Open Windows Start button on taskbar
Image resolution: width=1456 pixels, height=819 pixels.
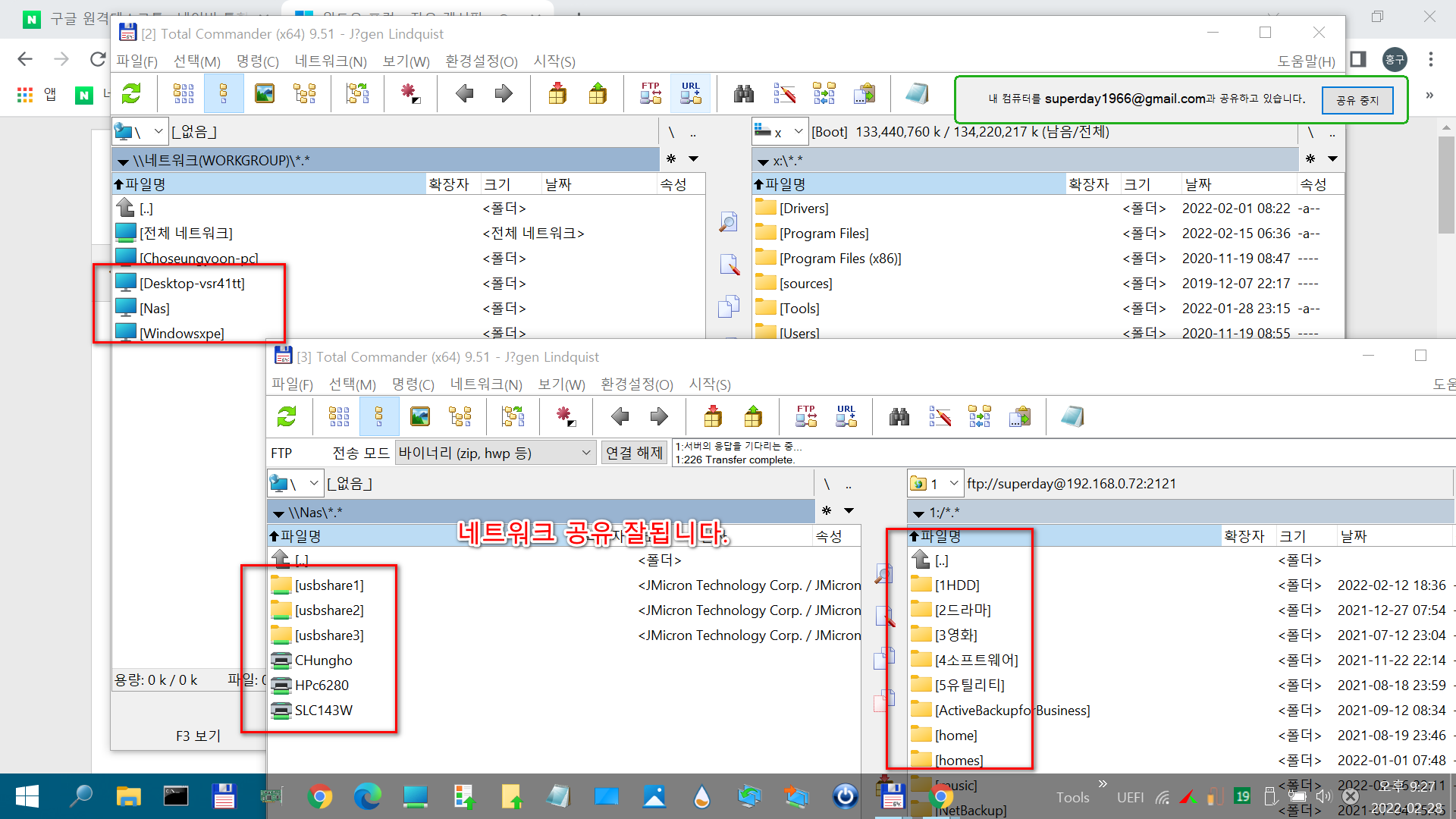coord(27,796)
